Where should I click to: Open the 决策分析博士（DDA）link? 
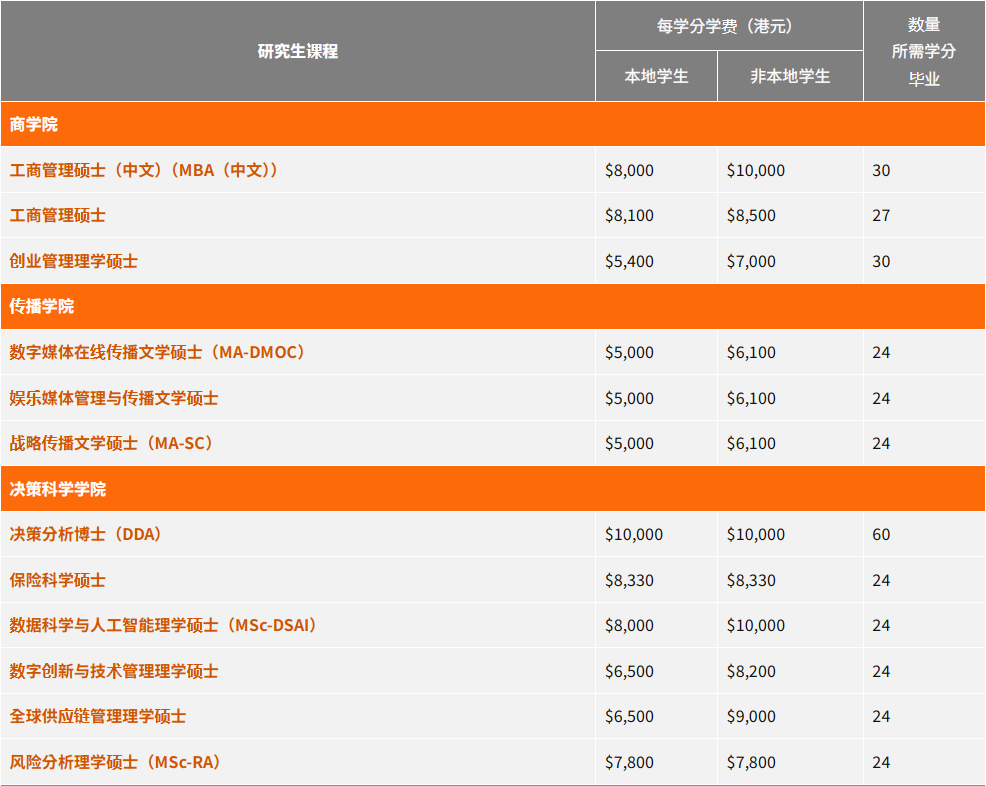tap(86, 534)
